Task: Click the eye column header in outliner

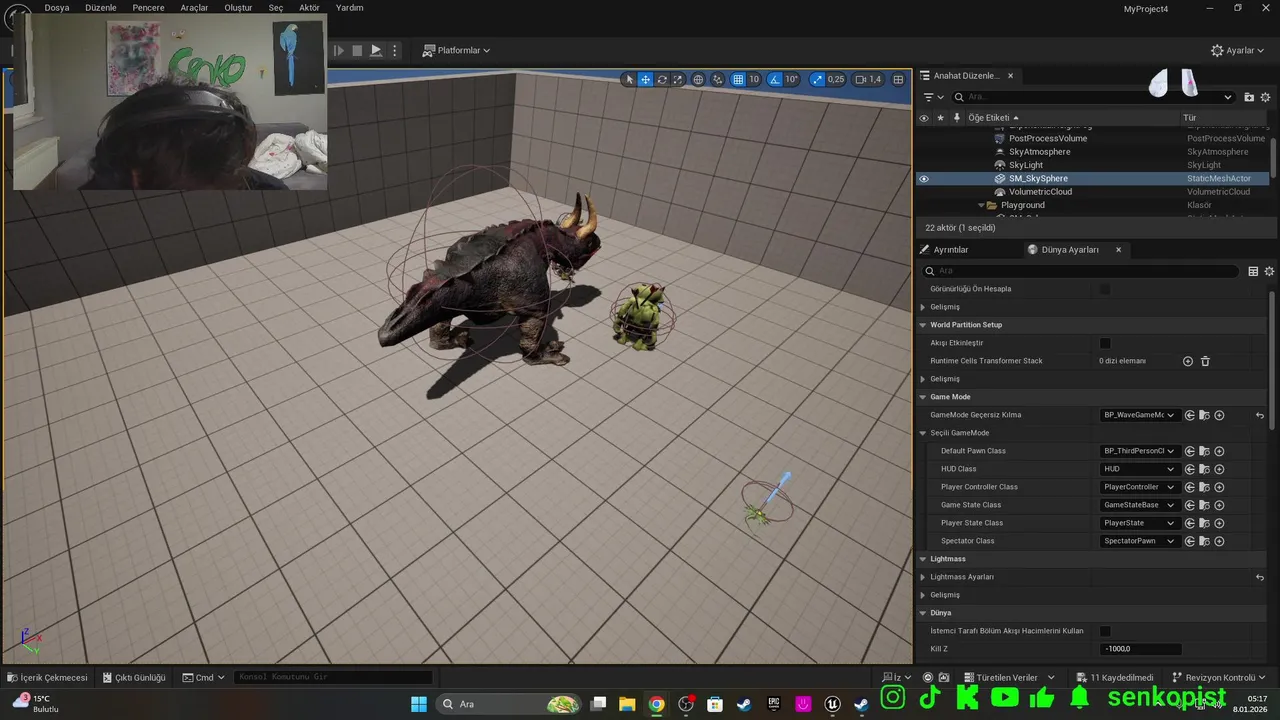Action: tap(924, 118)
